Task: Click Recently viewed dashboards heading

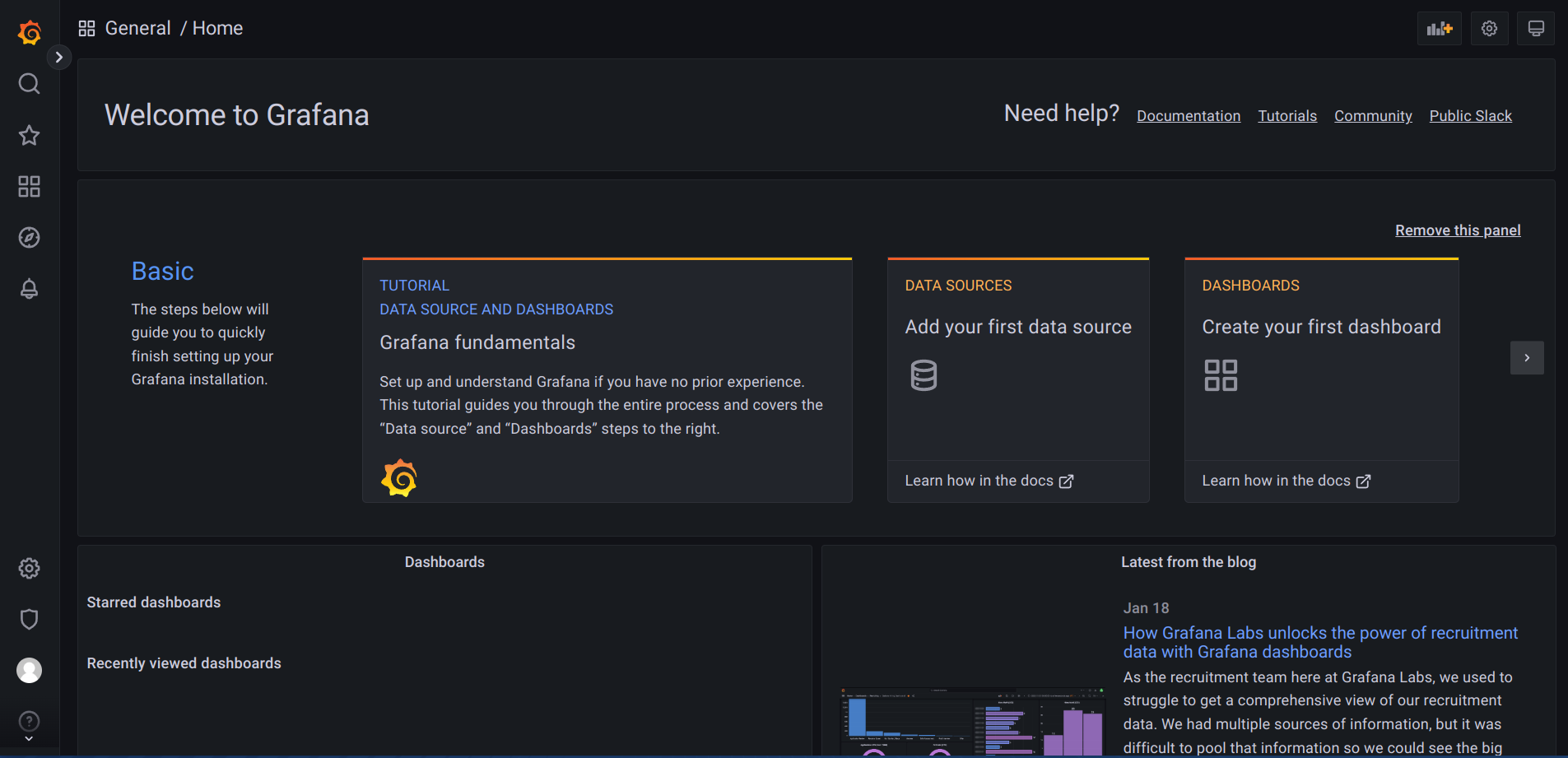Action: tap(184, 663)
